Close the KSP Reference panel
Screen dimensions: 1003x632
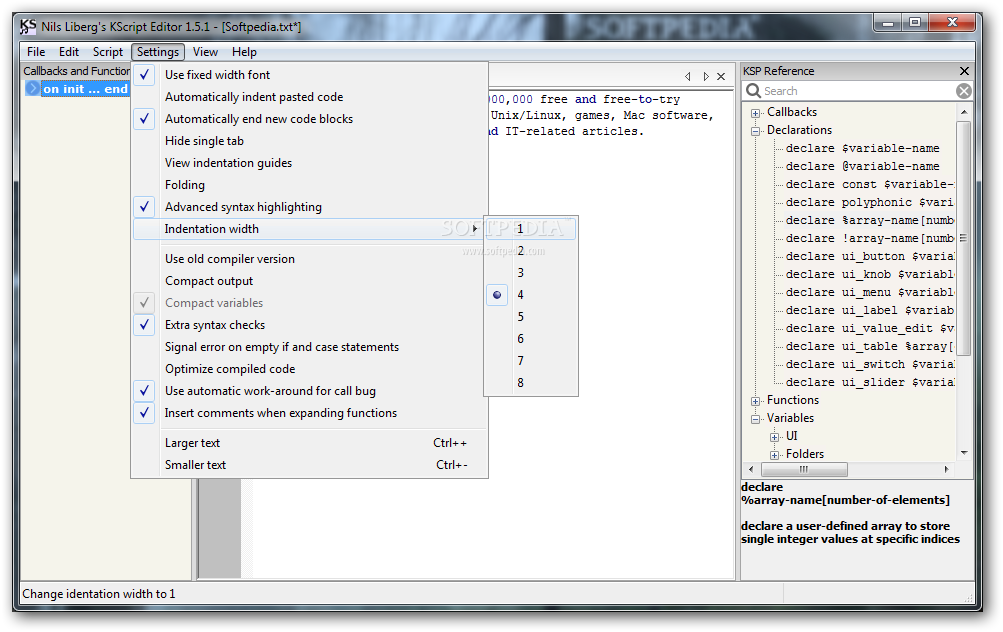[x=964, y=71]
